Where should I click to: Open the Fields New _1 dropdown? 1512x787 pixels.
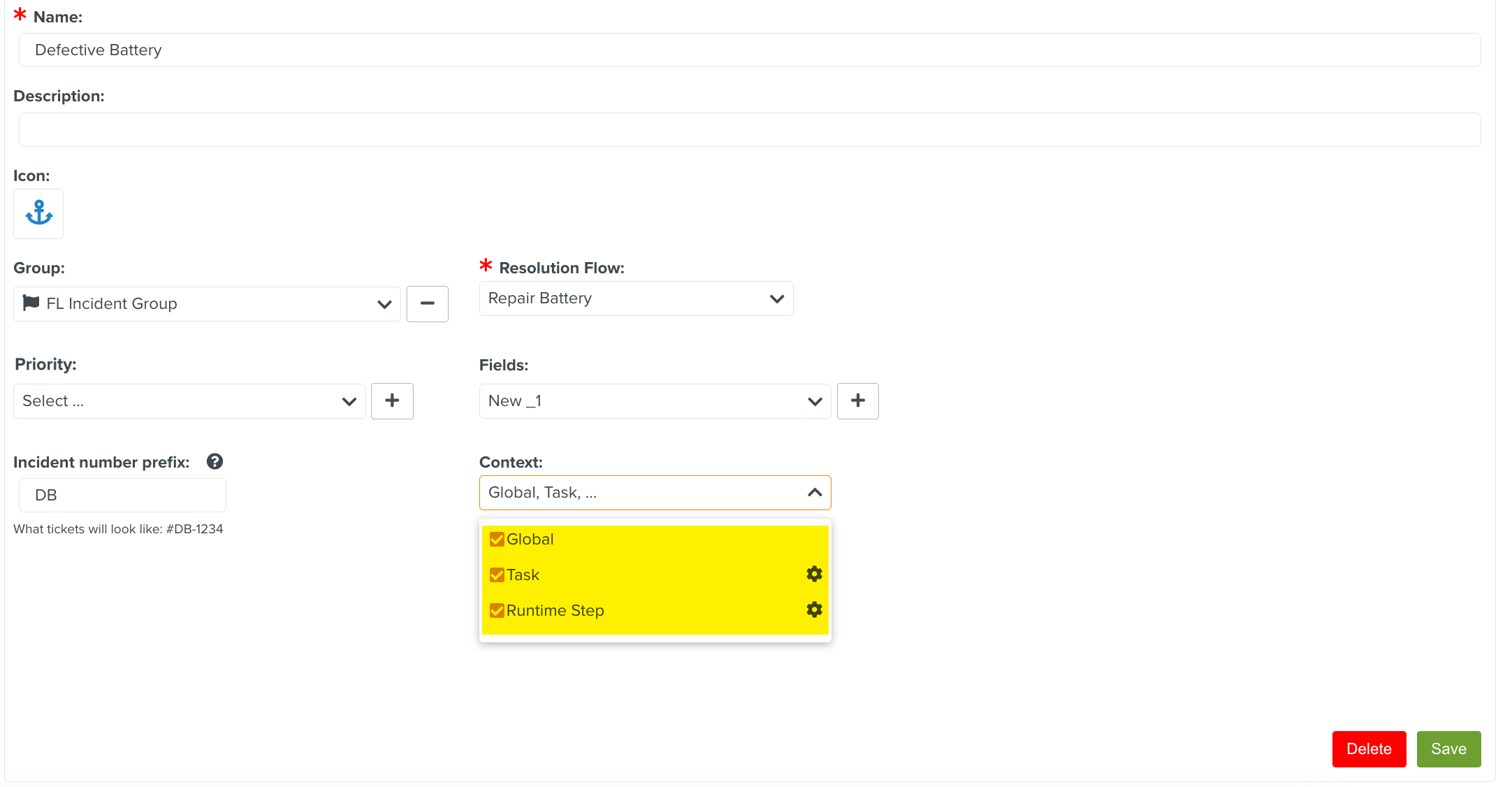(x=814, y=401)
